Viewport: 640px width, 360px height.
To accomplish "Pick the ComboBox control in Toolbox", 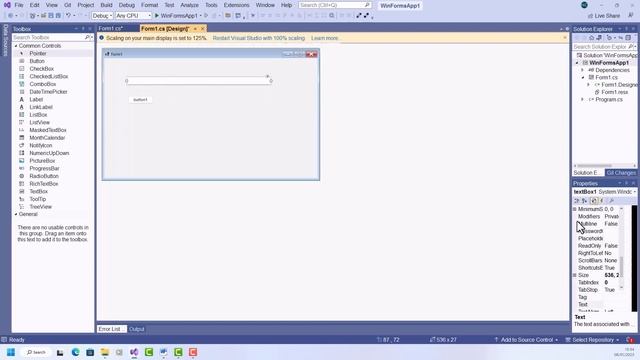I will 42,84.
